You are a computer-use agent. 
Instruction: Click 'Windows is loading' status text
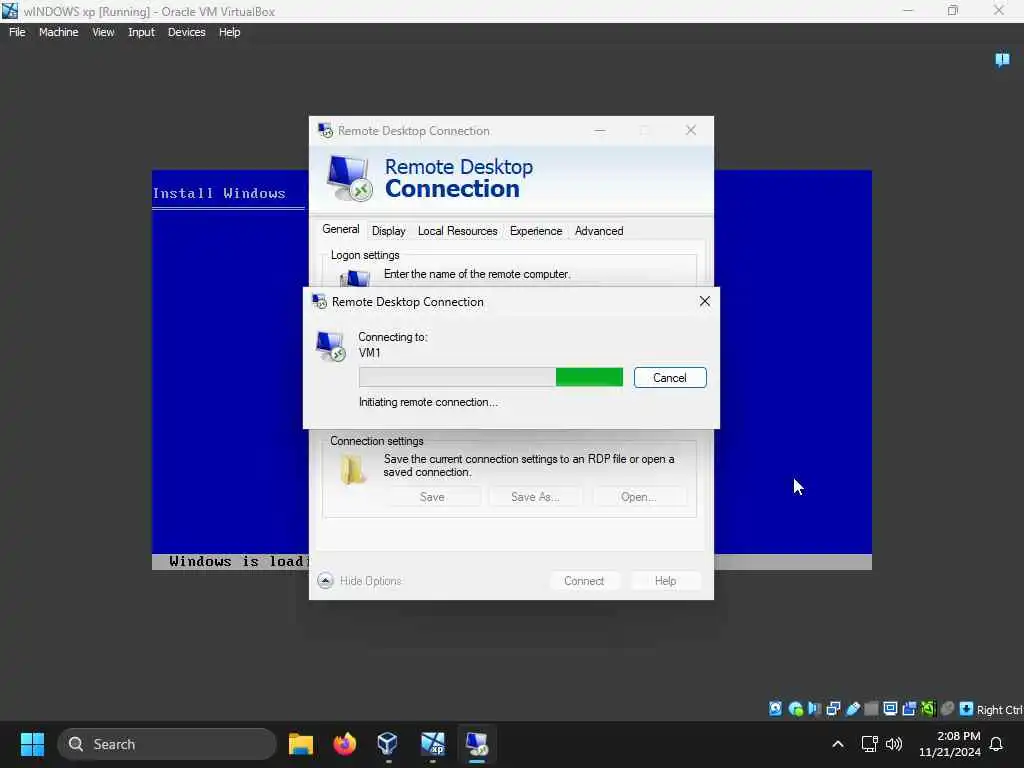(x=238, y=562)
